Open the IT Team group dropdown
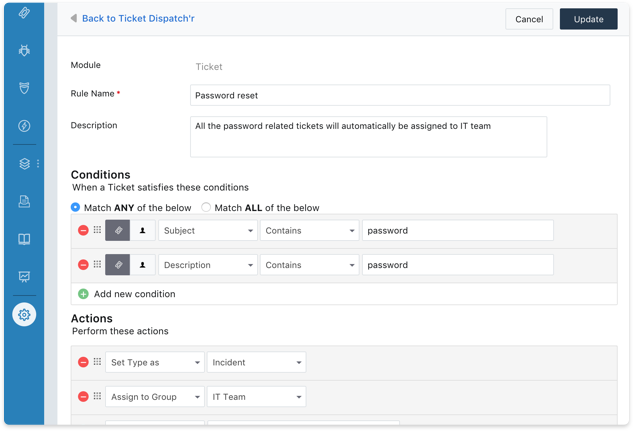 tap(256, 397)
